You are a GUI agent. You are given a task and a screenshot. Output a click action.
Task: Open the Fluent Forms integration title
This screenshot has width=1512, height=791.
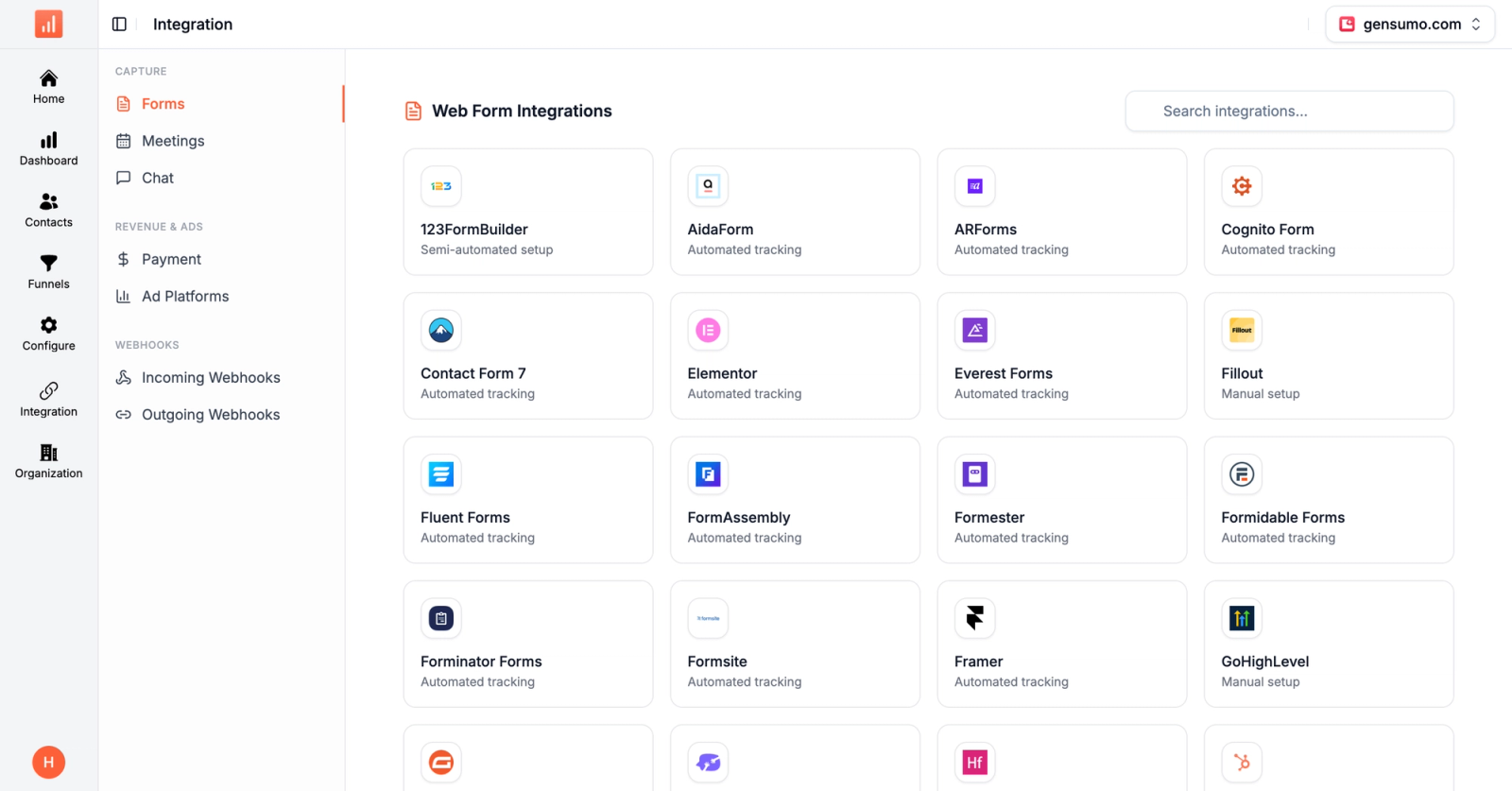pos(465,518)
